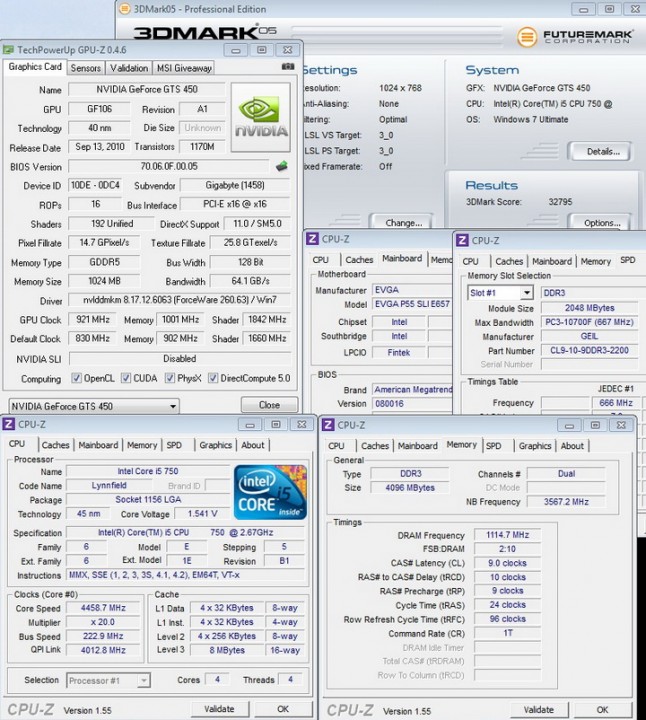Viewport: 646px width, 720px height.
Task: Click the Driver field with ForceWare 260.63
Action: coord(180,300)
